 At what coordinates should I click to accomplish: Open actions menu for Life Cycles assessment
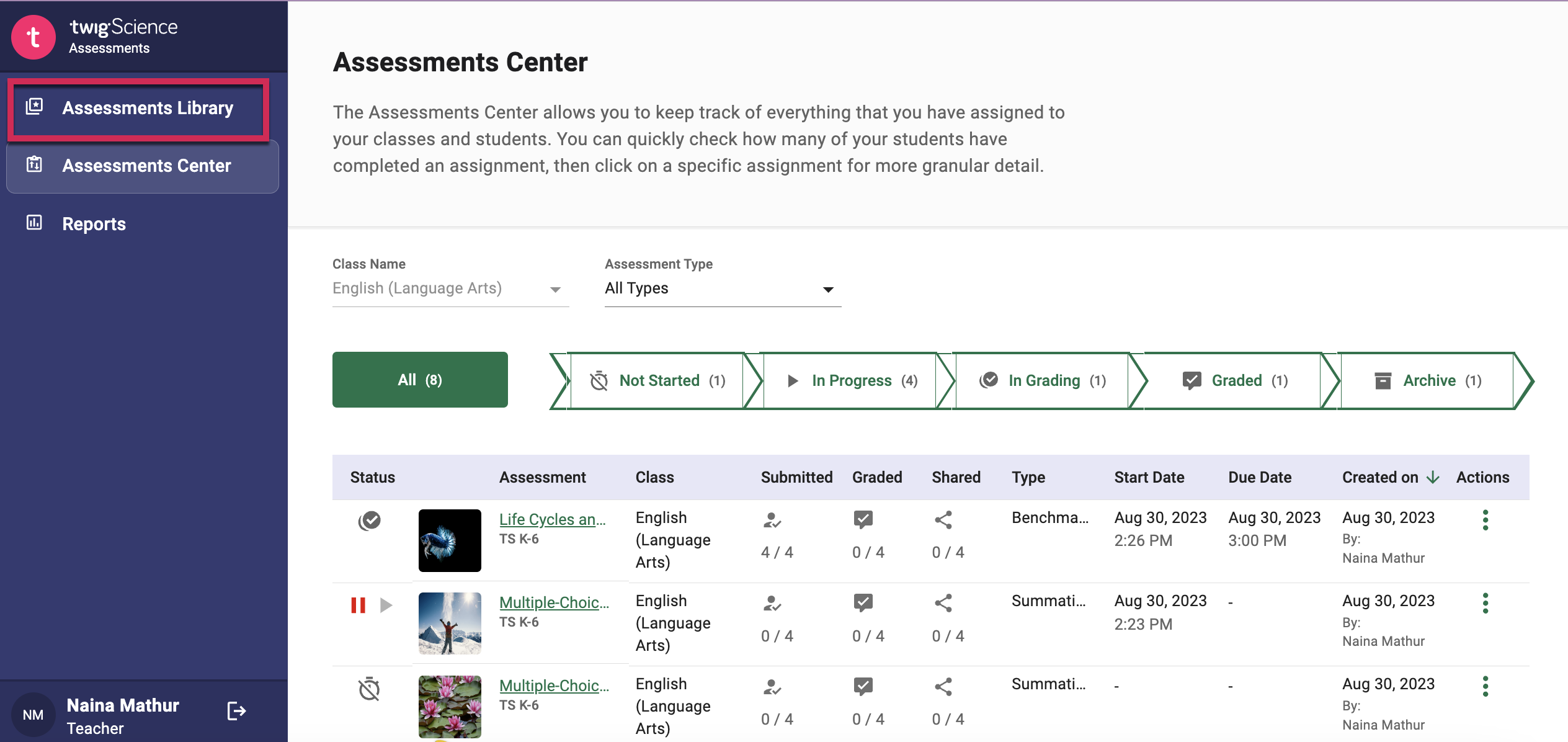pos(1485,520)
